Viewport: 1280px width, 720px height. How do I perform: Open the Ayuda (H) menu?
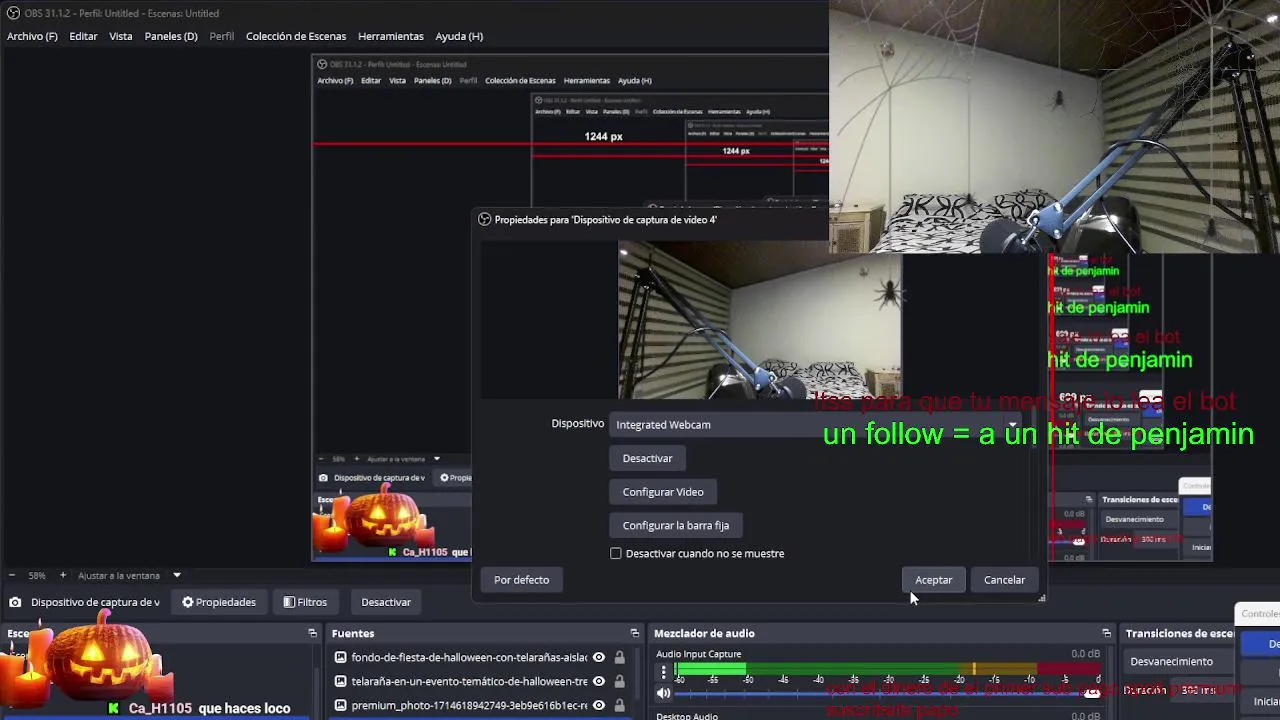click(x=459, y=36)
